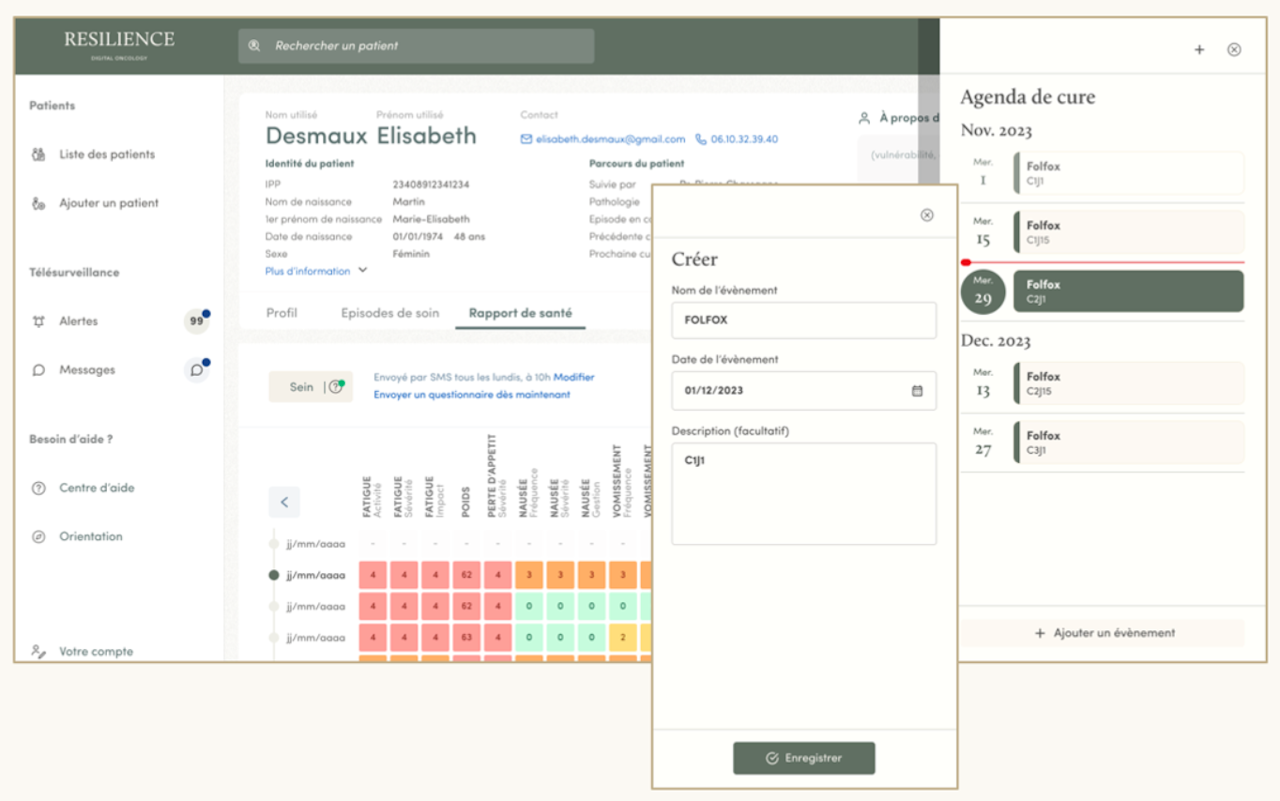Expand Plus d'information patient details
This screenshot has height=801, width=1280.
click(316, 271)
